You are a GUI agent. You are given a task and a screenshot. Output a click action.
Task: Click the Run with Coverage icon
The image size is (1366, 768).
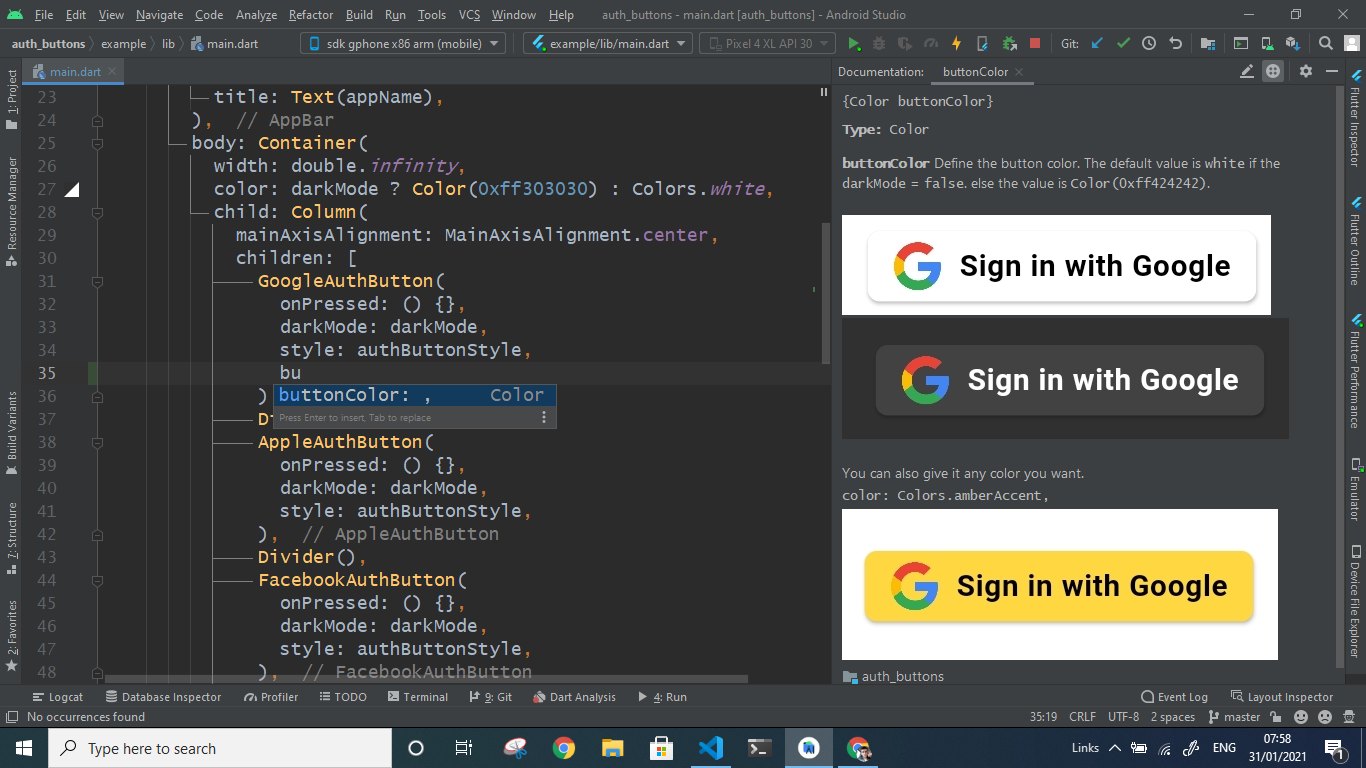(905, 44)
